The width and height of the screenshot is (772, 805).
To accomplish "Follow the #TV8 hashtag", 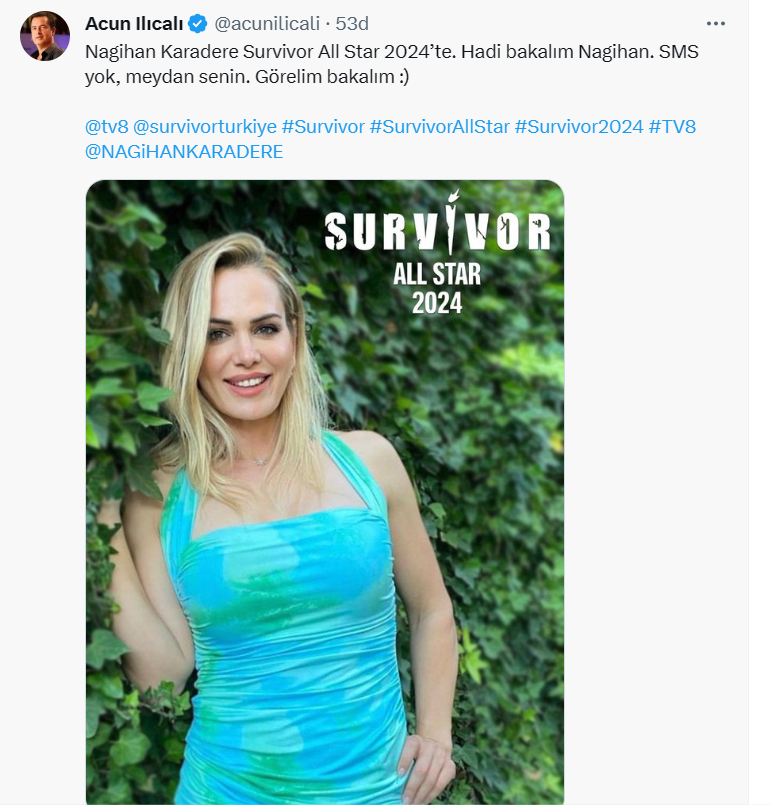I will (672, 126).
